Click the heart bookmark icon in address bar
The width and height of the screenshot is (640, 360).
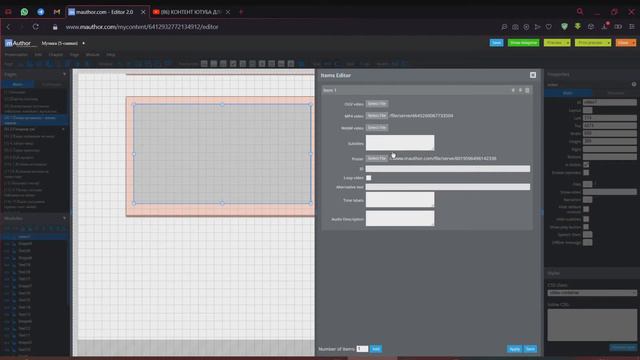point(549,27)
